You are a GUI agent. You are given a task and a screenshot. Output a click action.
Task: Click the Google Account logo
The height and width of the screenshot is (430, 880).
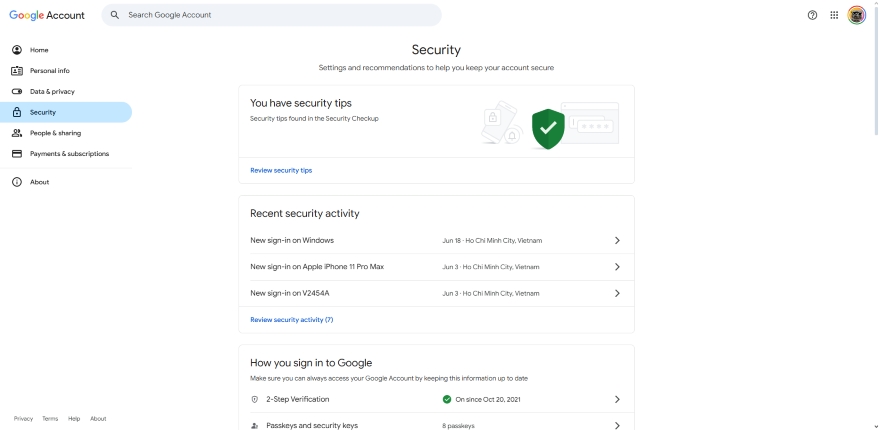tap(47, 15)
